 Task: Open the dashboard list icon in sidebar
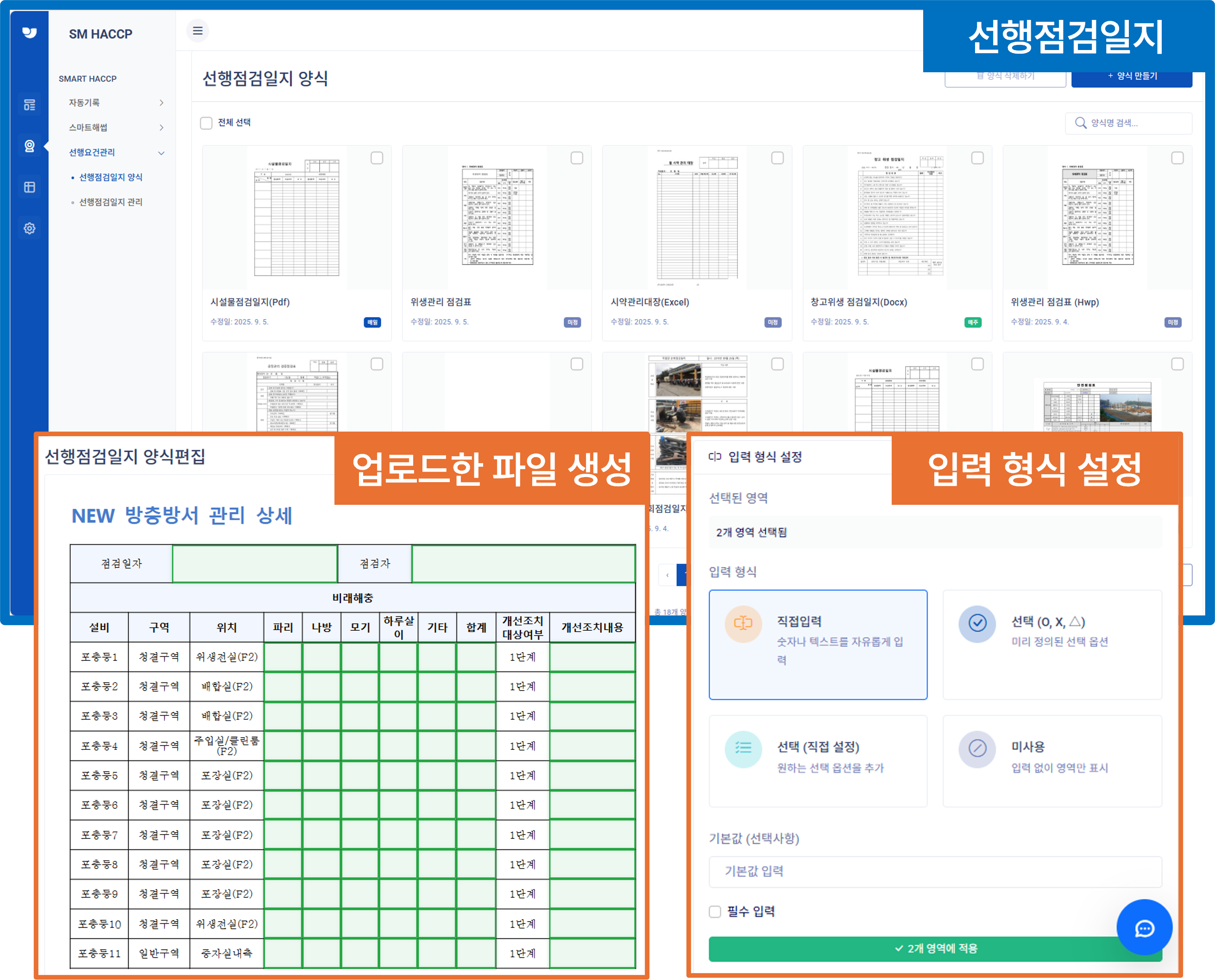29,104
